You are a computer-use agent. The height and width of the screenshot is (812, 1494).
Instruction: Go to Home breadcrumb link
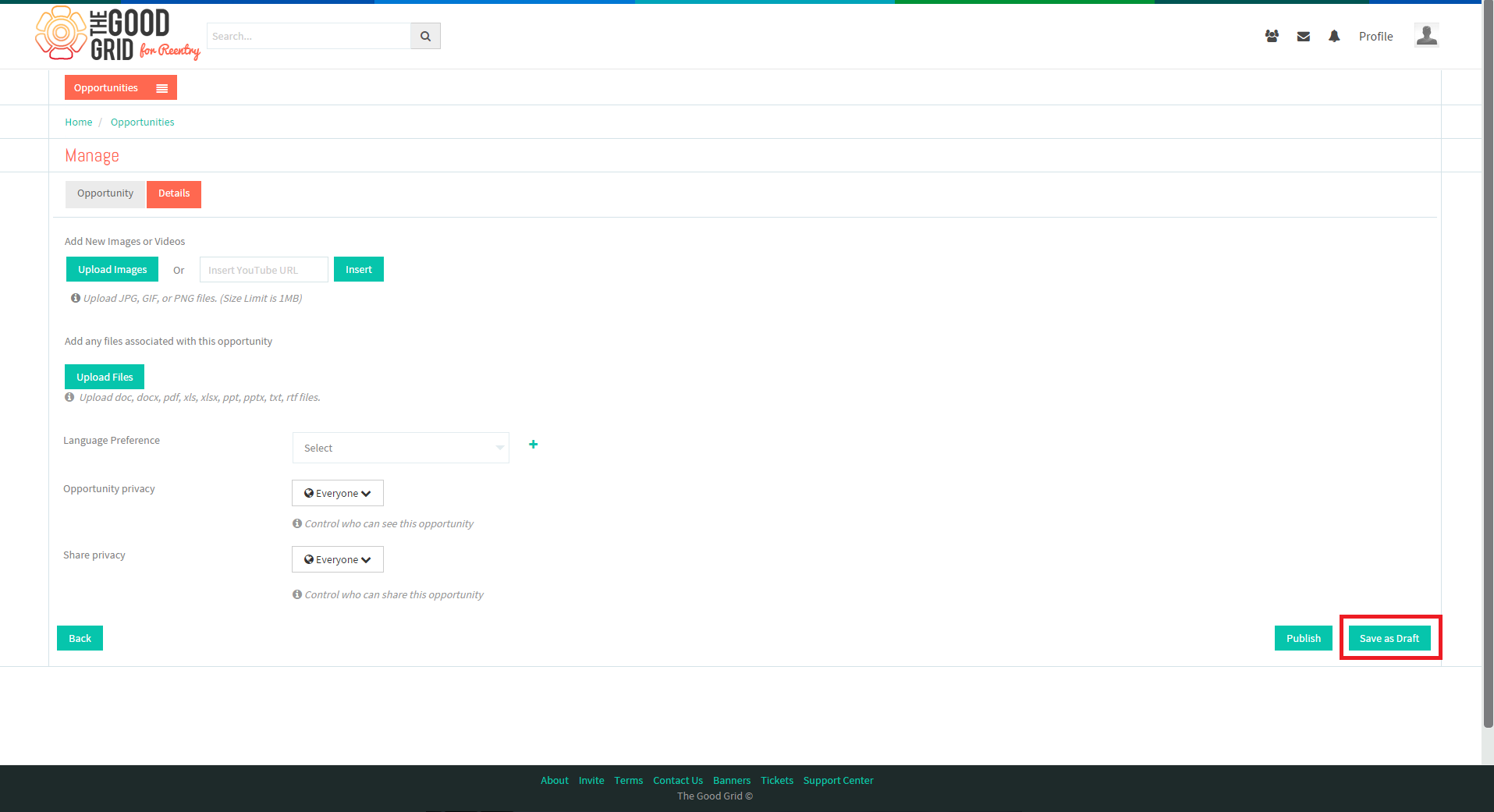79,122
